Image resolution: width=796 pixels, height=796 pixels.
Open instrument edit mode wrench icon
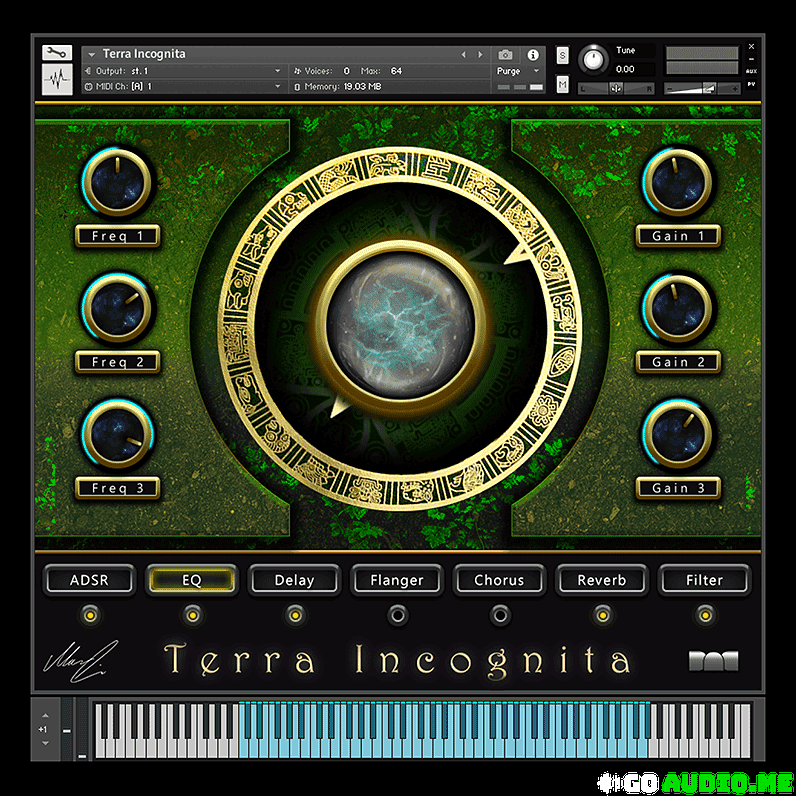pyautogui.click(x=57, y=53)
